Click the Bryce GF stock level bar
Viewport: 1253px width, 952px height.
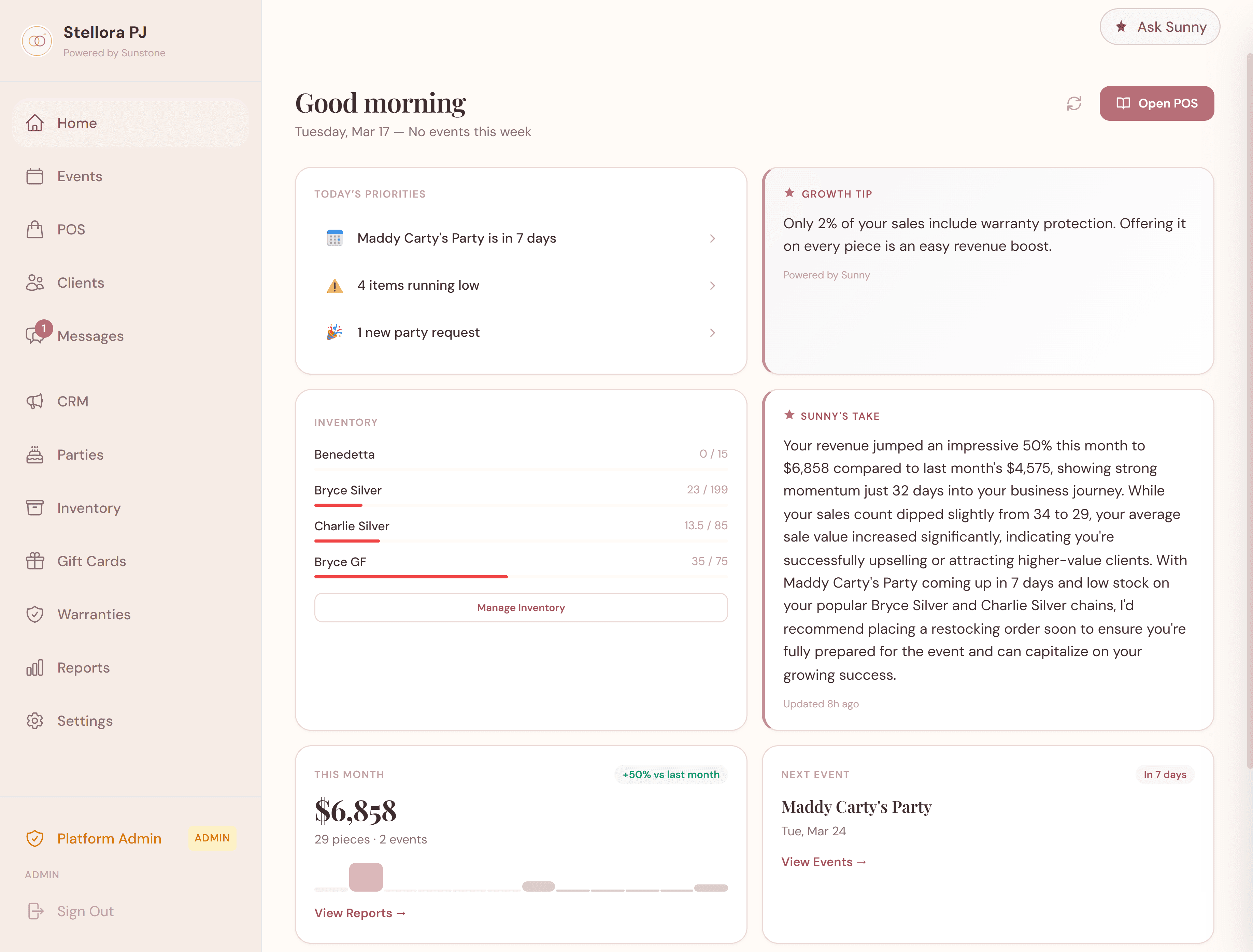pyautogui.click(x=411, y=576)
